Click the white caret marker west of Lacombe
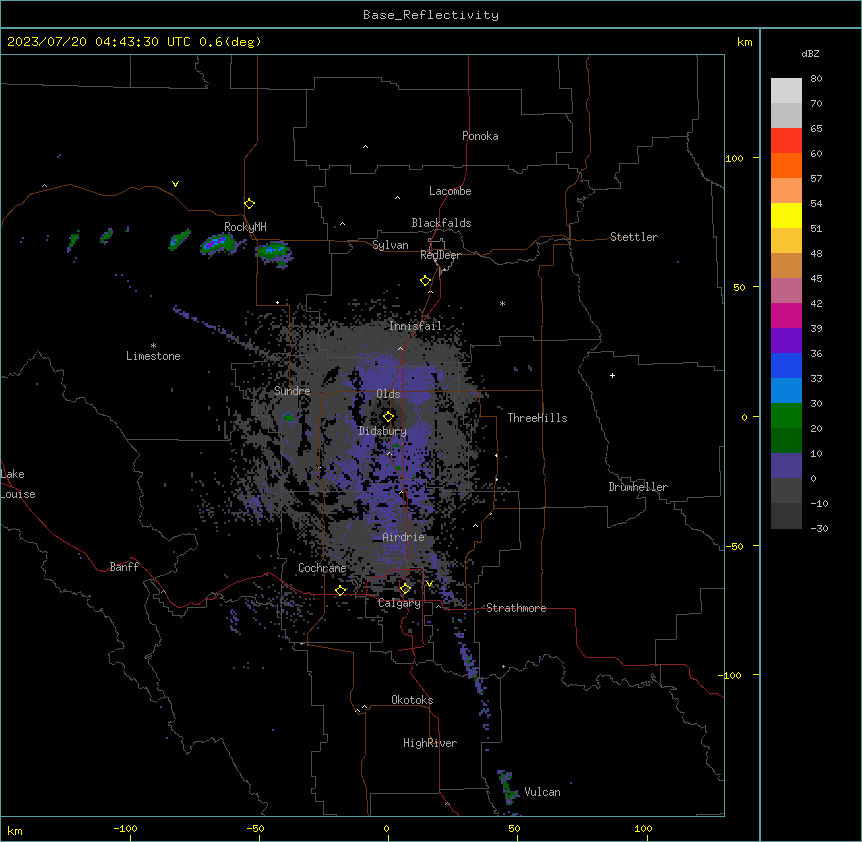Viewport: 862px width, 842px height. 397,198
